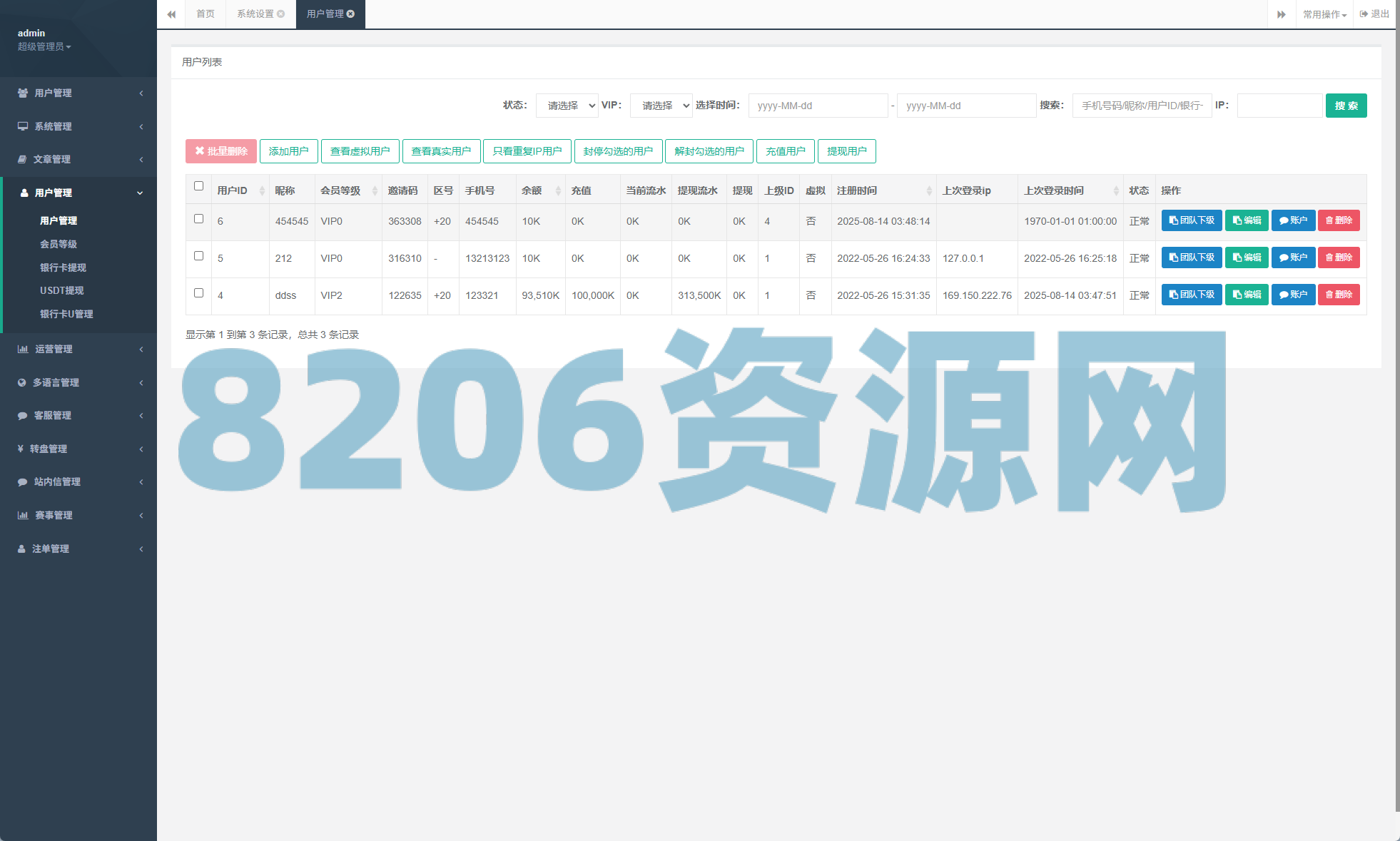Image resolution: width=1400 pixels, height=841 pixels.
Task: Click the 批量删除 button
Action: click(221, 151)
